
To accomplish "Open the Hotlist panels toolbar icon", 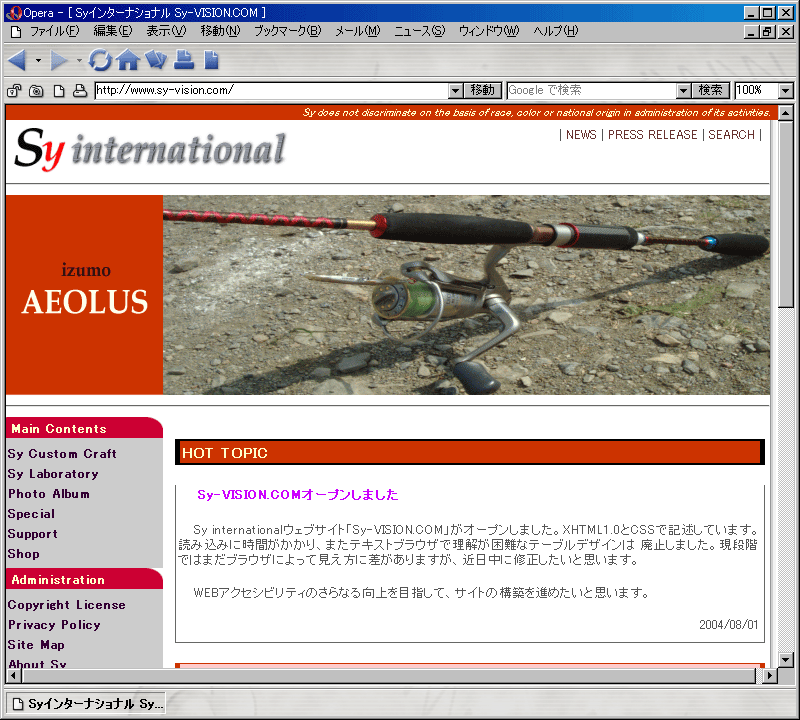I will click(x=156, y=60).
